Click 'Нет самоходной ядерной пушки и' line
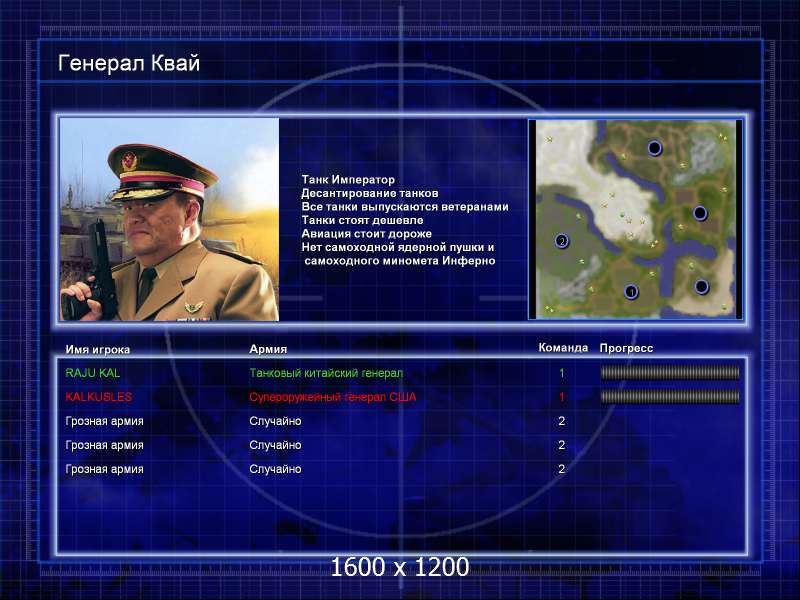Image resolution: width=800 pixels, height=600 pixels. 397,247
